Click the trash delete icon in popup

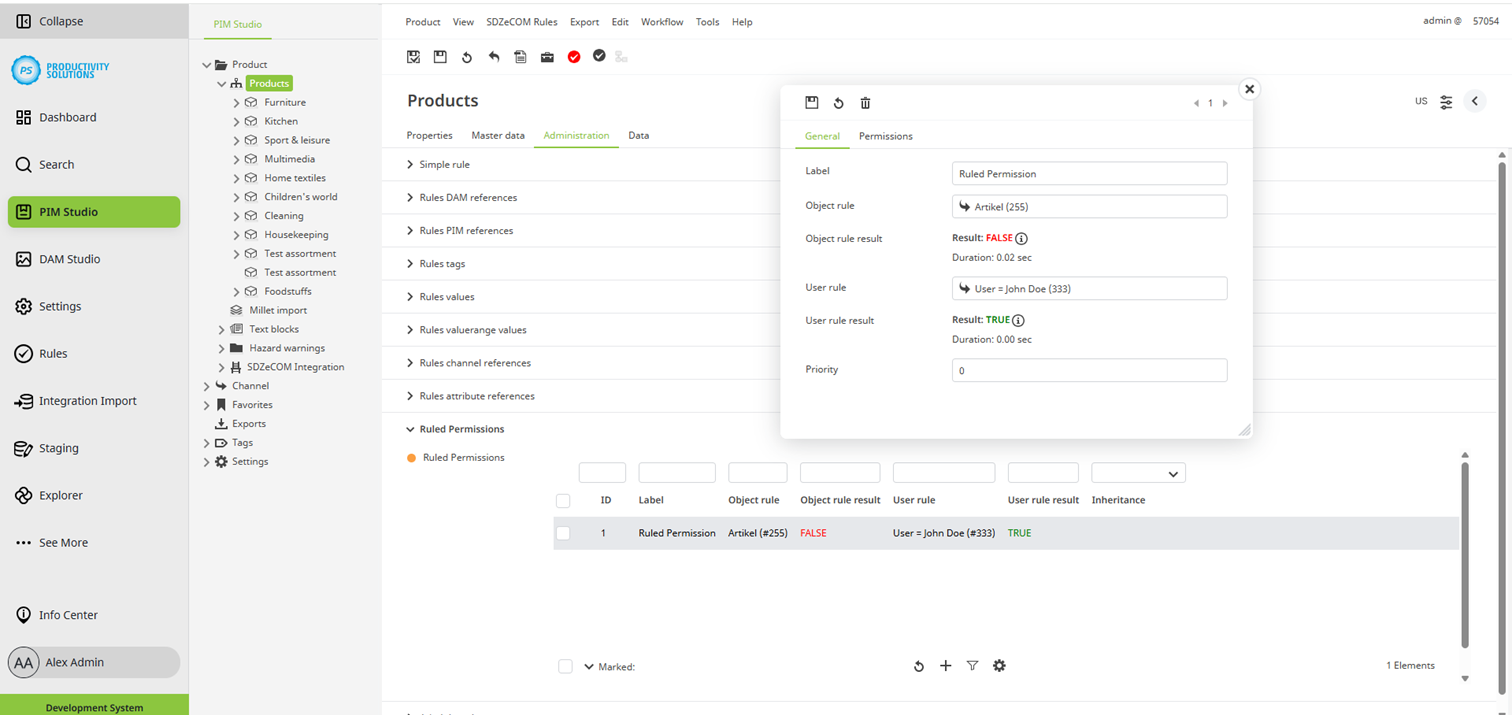click(x=866, y=103)
